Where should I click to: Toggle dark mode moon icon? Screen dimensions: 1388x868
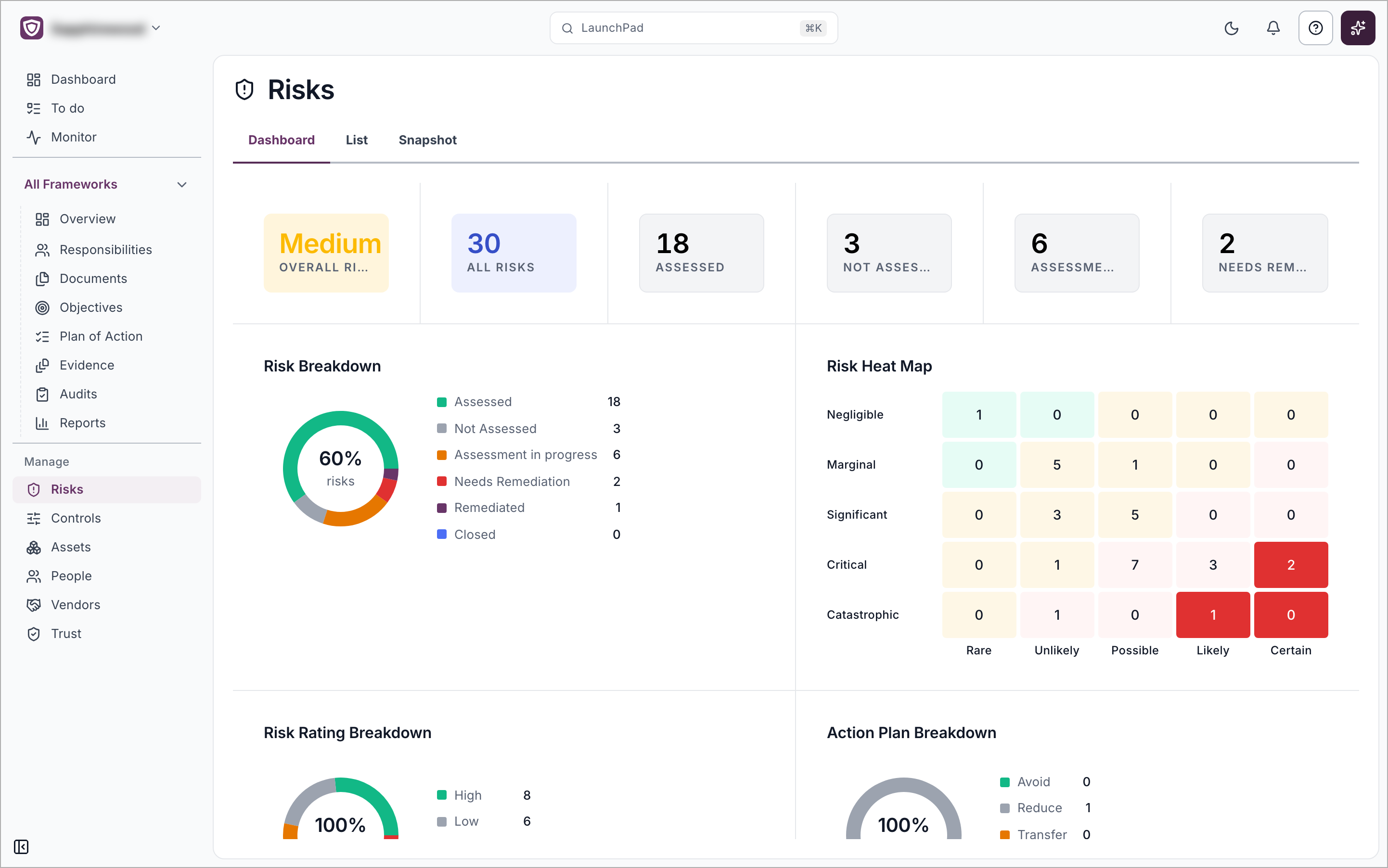pyautogui.click(x=1231, y=28)
